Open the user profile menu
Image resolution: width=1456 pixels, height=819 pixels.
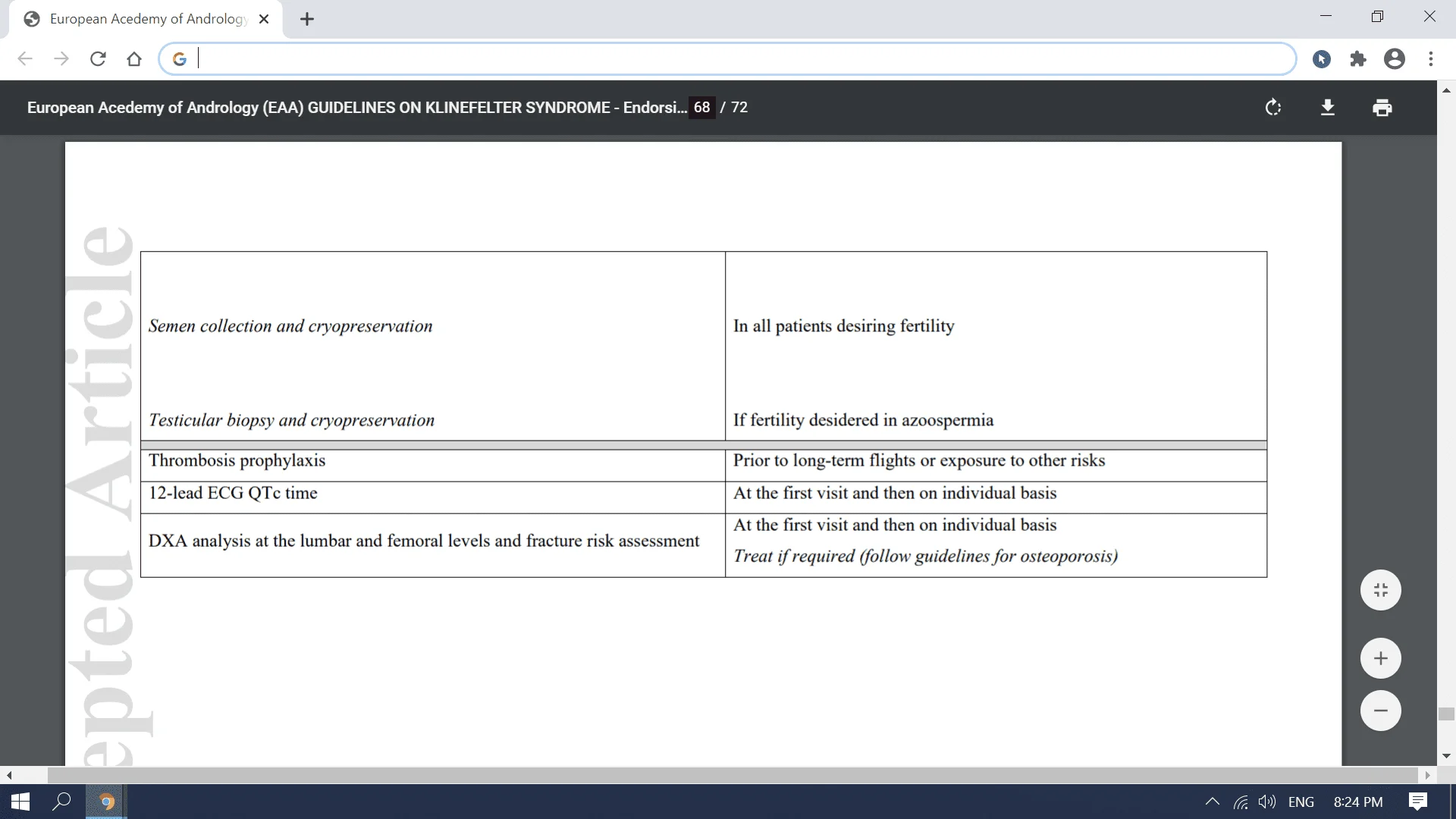point(1395,59)
